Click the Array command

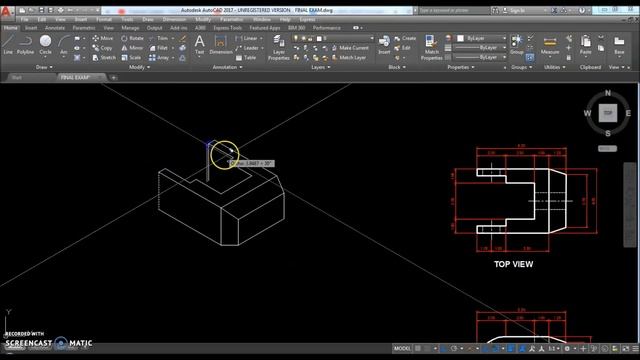click(159, 58)
